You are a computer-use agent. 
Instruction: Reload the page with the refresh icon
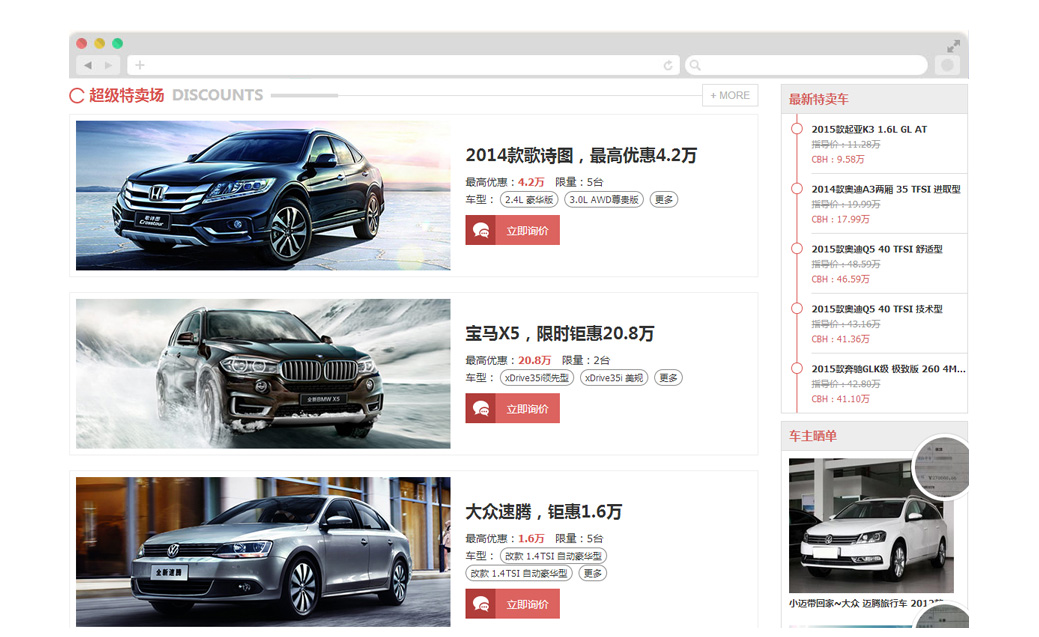point(668,65)
